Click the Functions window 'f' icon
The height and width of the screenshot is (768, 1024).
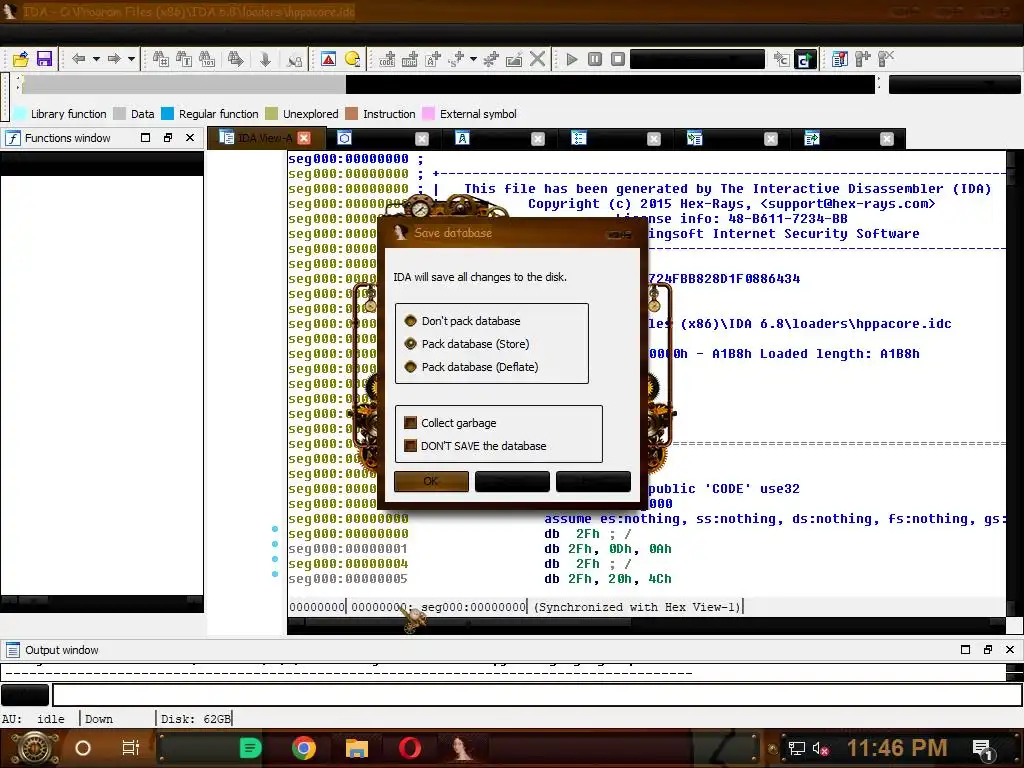click(x=13, y=138)
